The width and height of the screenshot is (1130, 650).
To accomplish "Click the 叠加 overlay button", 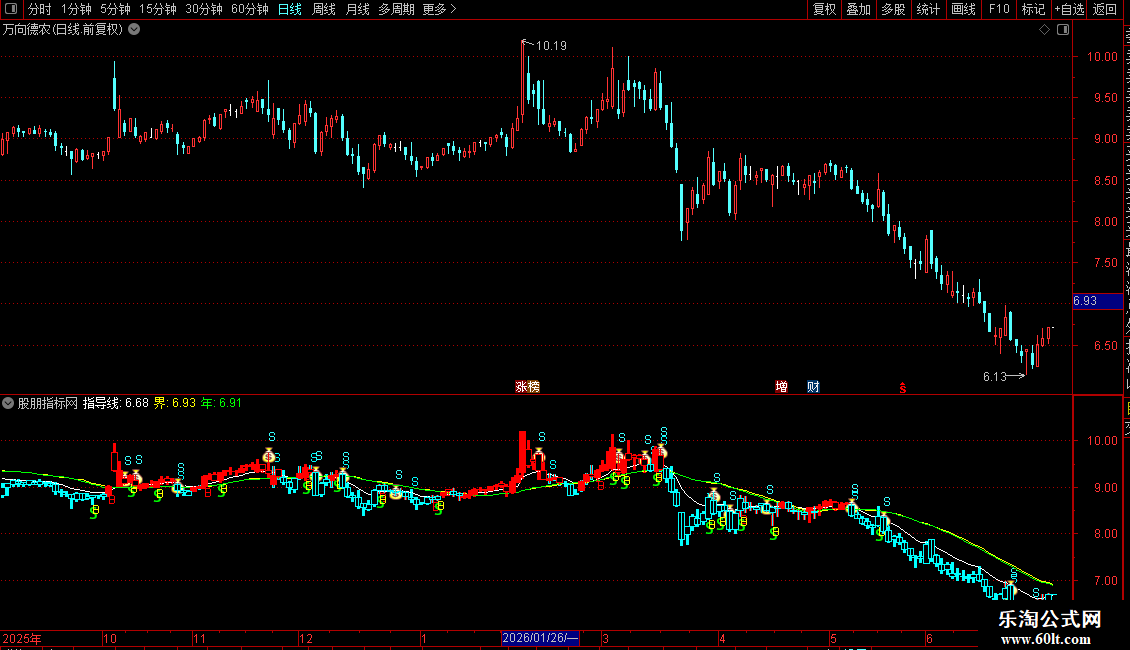I will (x=858, y=9).
